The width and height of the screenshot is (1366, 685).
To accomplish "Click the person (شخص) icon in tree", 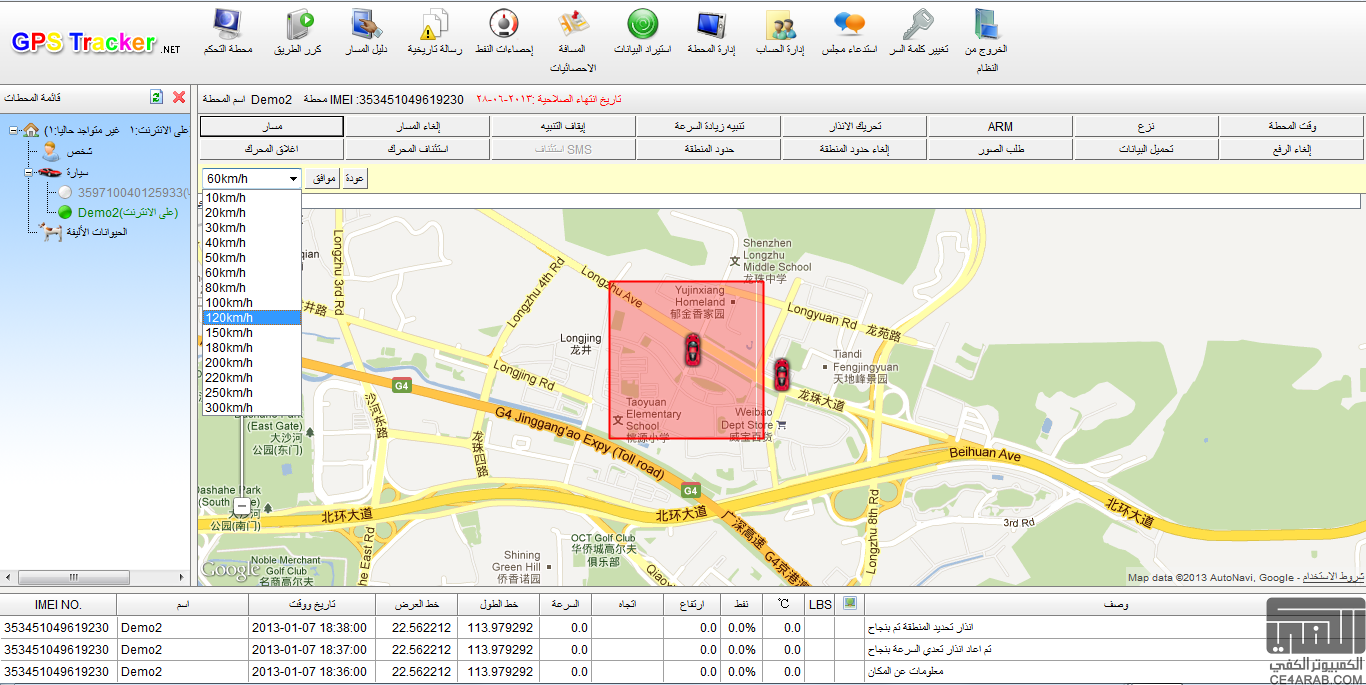I will click(x=51, y=151).
